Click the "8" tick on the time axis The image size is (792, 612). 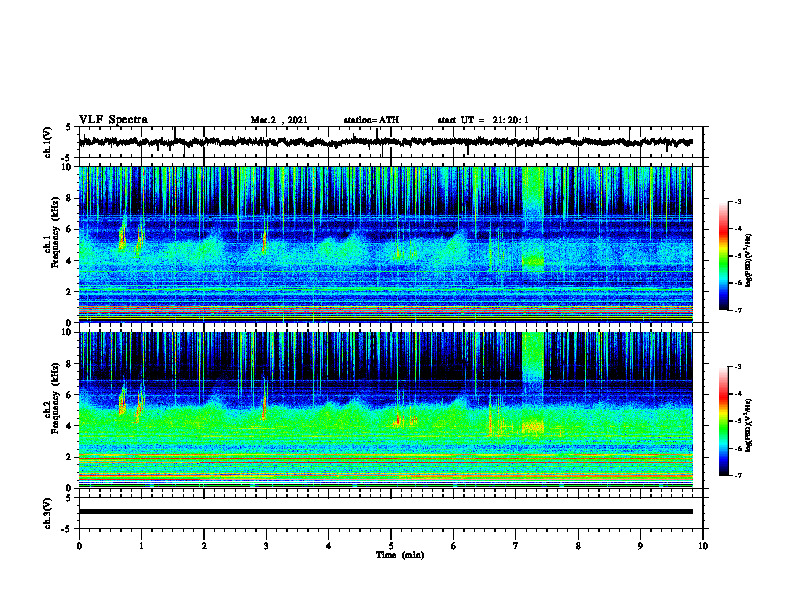pyautogui.click(x=578, y=546)
